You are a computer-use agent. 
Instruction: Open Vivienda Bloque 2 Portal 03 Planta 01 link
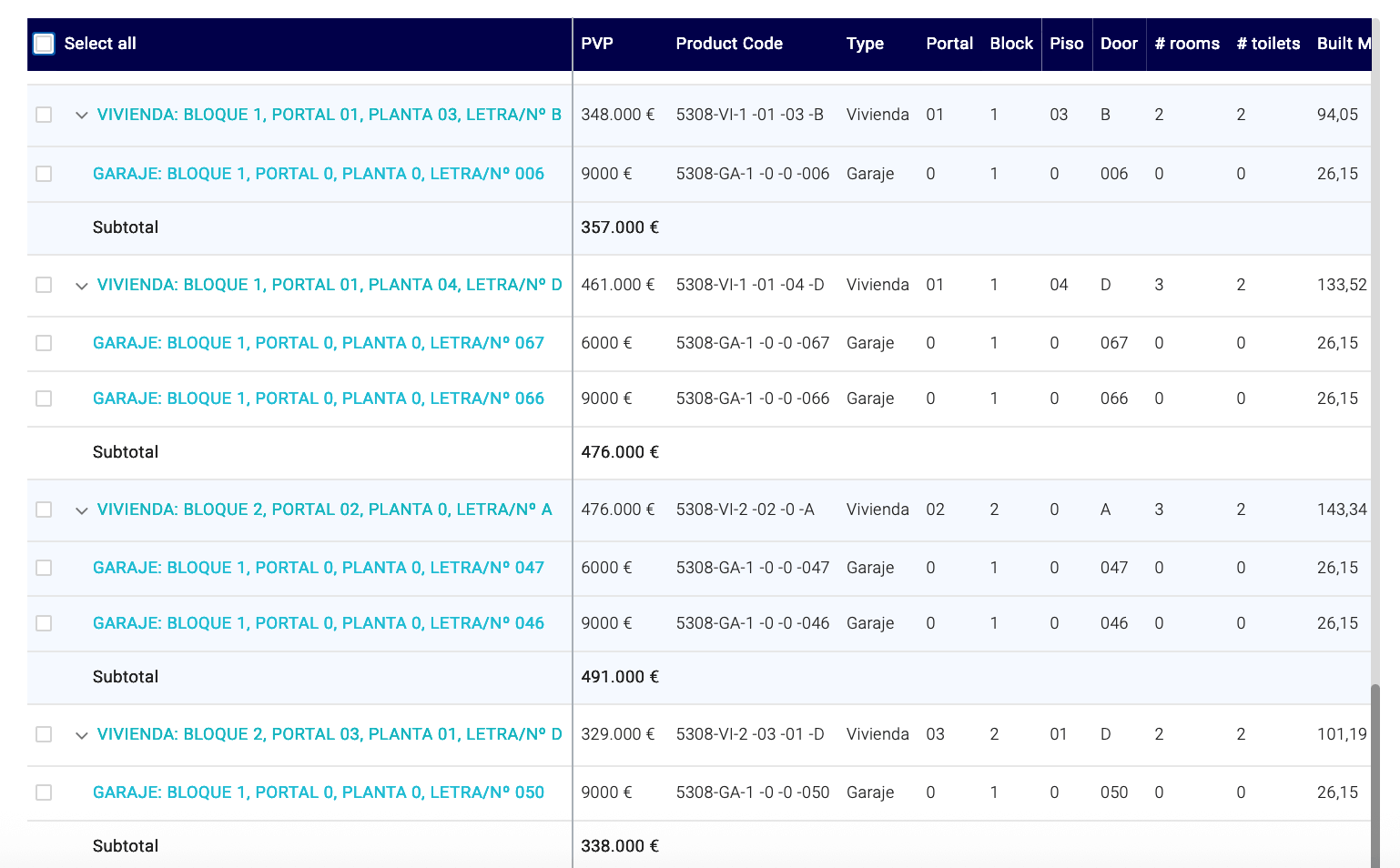[x=330, y=734]
